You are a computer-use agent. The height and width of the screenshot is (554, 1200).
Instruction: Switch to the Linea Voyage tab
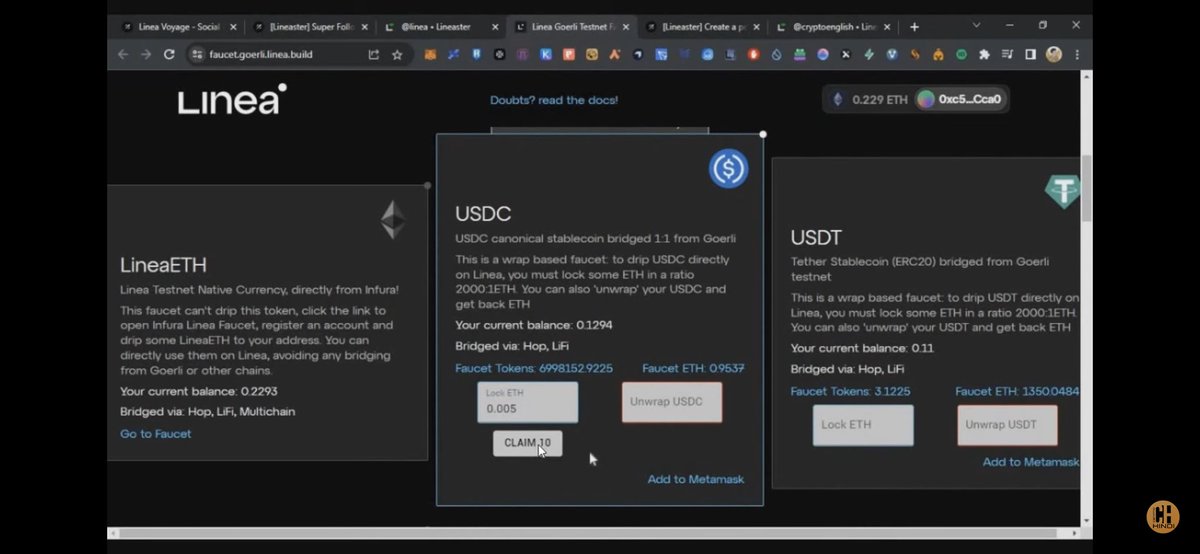pos(177,27)
